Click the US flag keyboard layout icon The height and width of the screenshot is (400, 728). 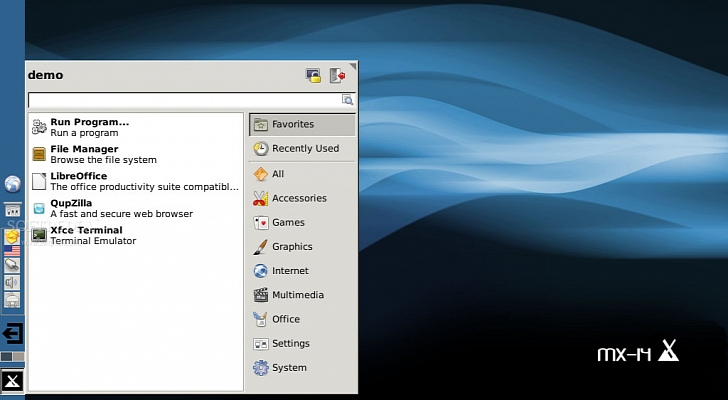(12, 251)
